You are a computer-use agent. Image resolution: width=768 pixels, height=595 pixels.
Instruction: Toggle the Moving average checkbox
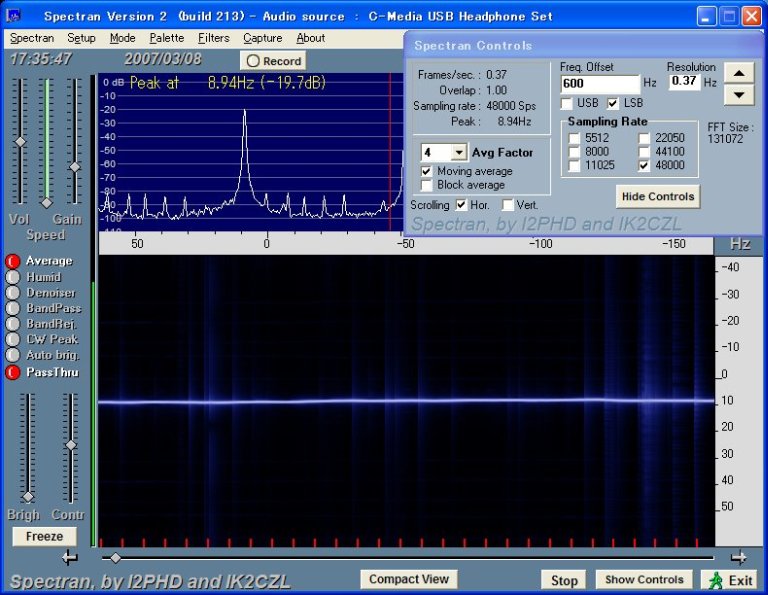point(427,171)
